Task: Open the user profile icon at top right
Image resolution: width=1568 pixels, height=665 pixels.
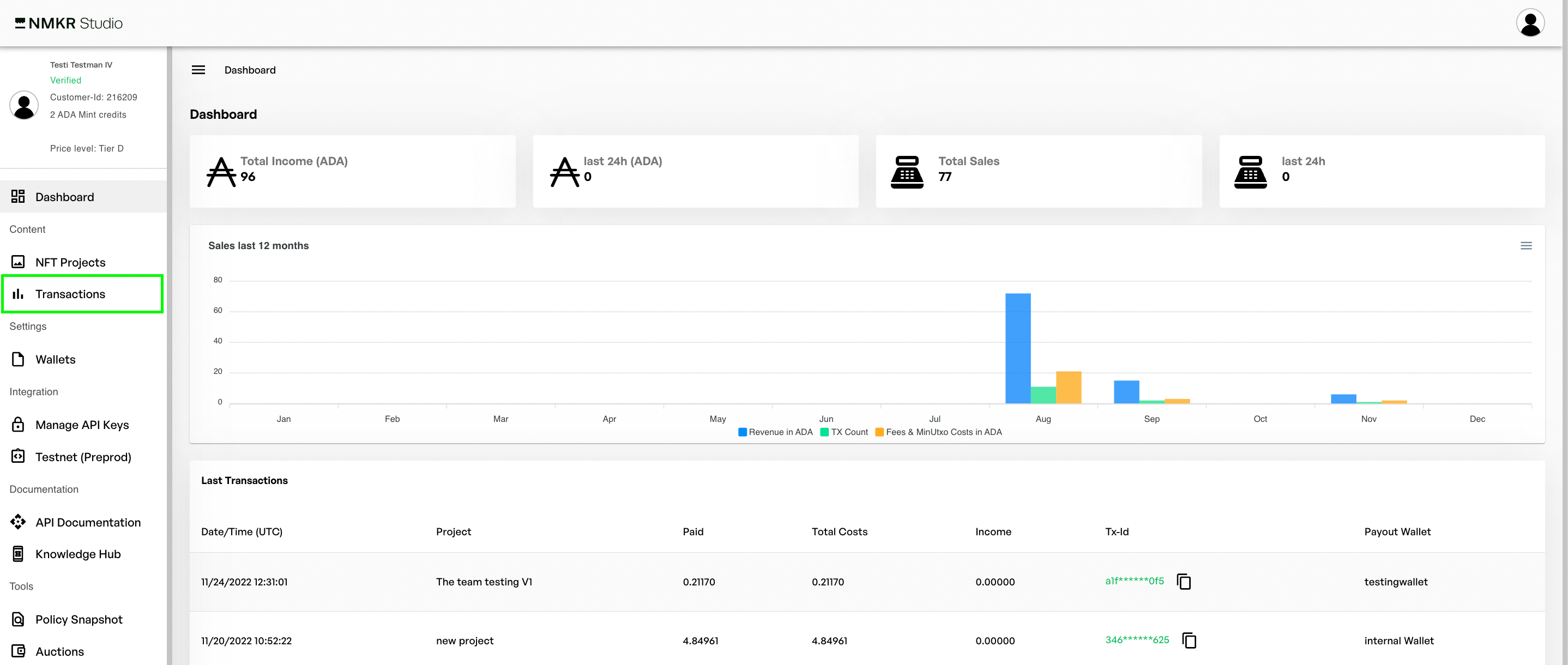Action: coord(1529,23)
